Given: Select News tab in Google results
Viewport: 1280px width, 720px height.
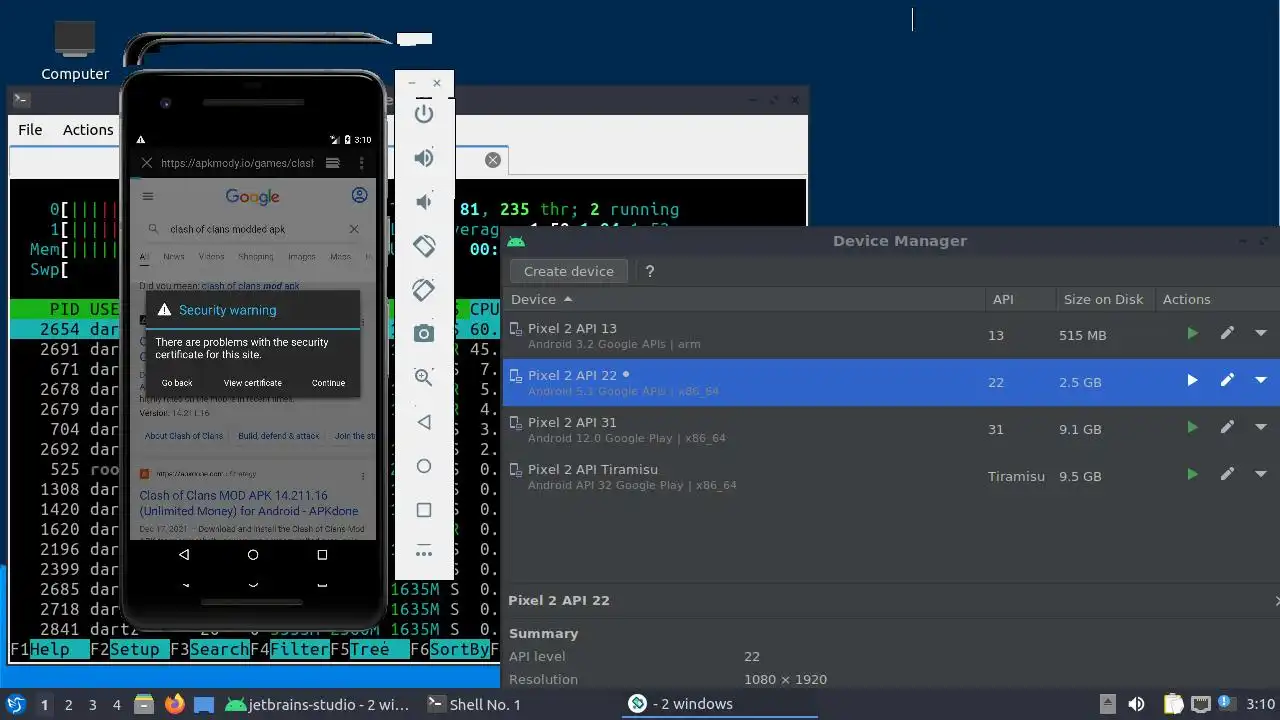Looking at the screenshot, I should (x=174, y=257).
